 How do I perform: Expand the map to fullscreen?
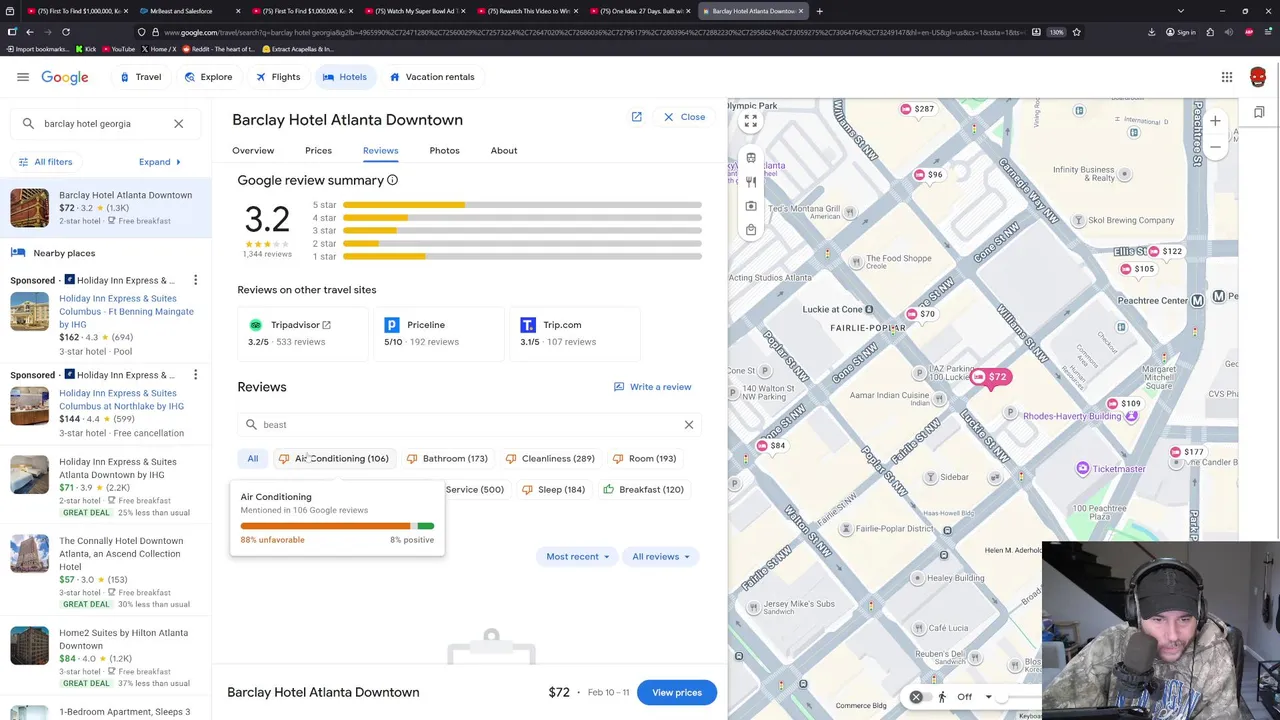(x=750, y=121)
